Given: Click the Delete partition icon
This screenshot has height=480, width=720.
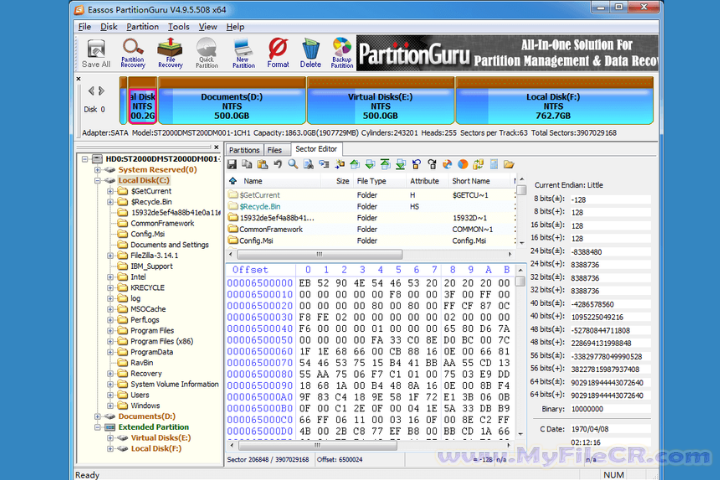Looking at the screenshot, I should (x=310, y=53).
